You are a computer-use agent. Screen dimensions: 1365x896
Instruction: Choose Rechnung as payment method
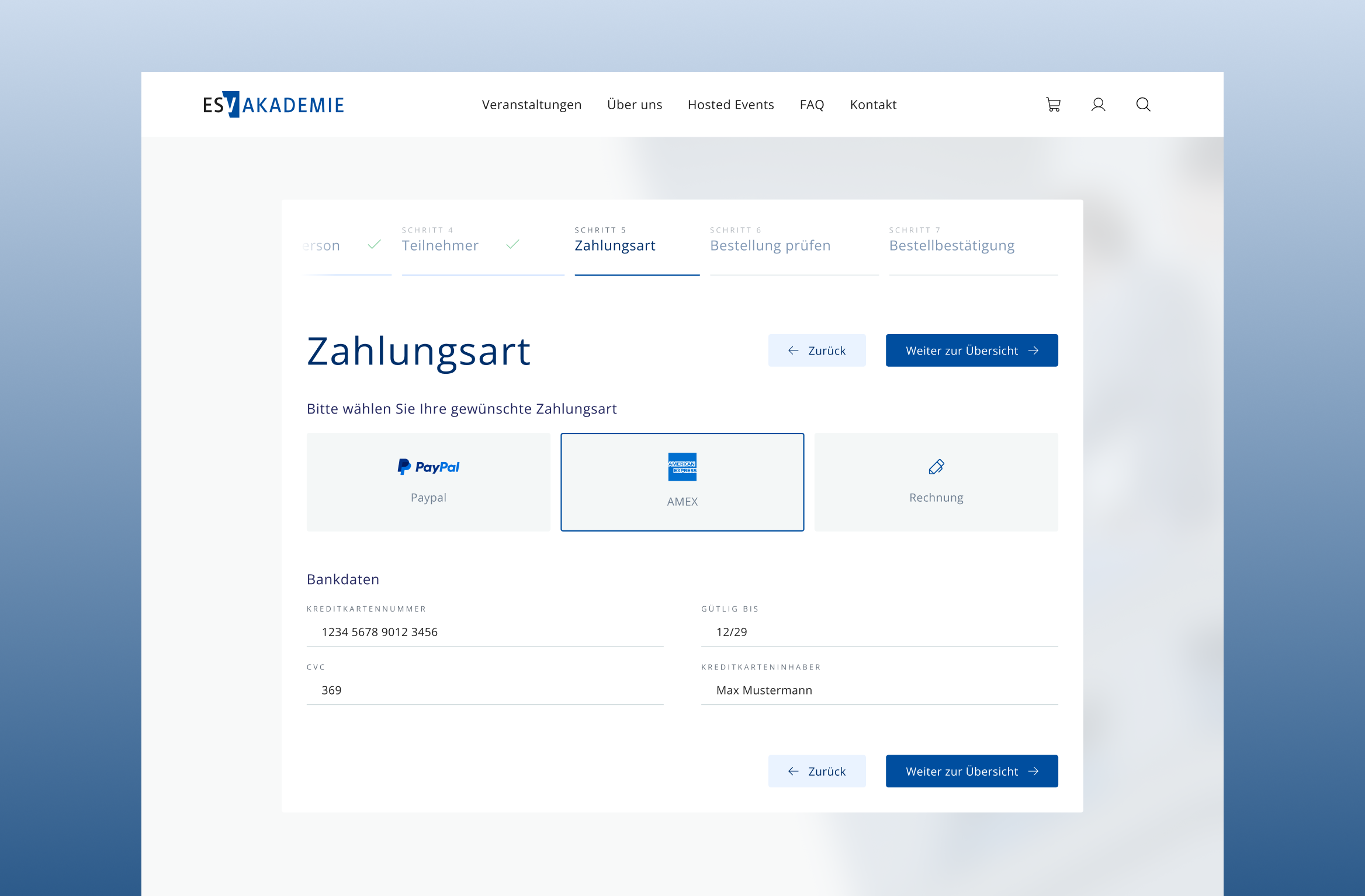tap(936, 481)
